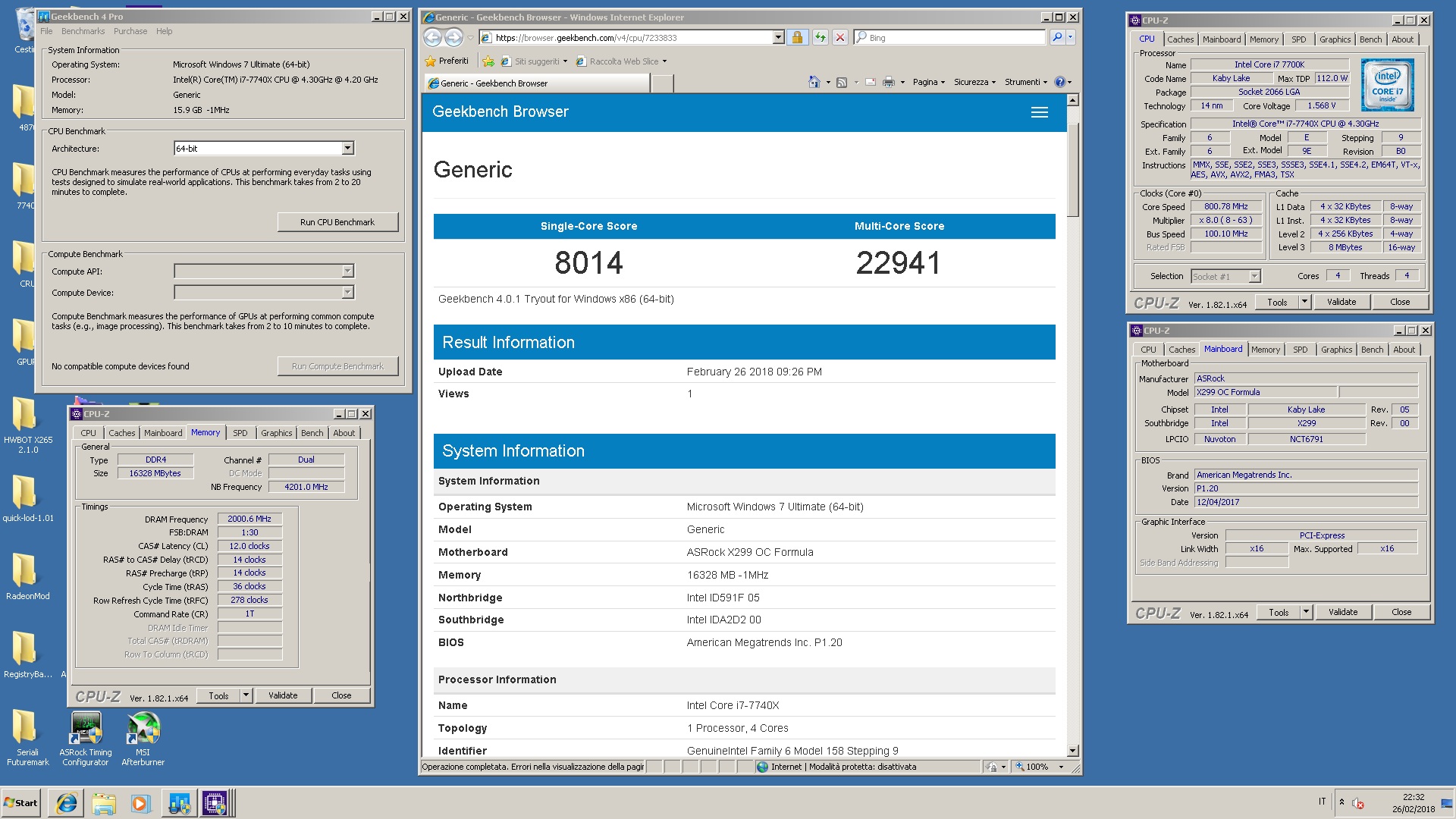Click Windows Media Player icon in taskbar
The height and width of the screenshot is (819, 1456).
pyautogui.click(x=140, y=803)
